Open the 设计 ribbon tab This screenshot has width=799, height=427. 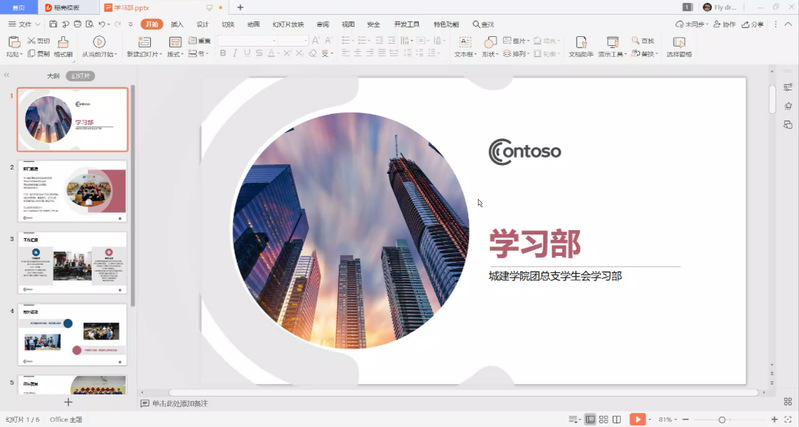click(x=203, y=23)
